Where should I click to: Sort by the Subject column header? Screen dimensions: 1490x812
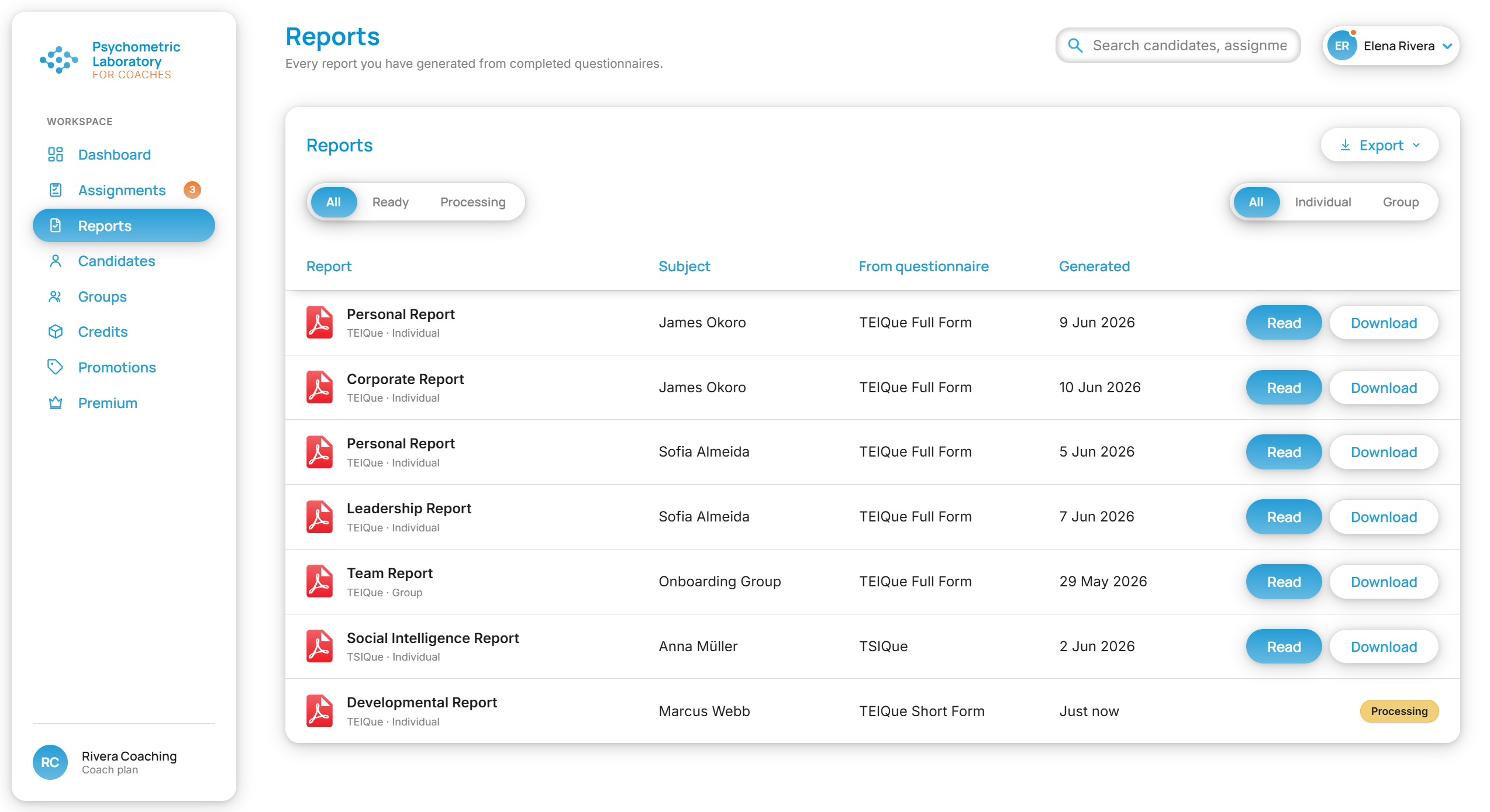tap(684, 267)
